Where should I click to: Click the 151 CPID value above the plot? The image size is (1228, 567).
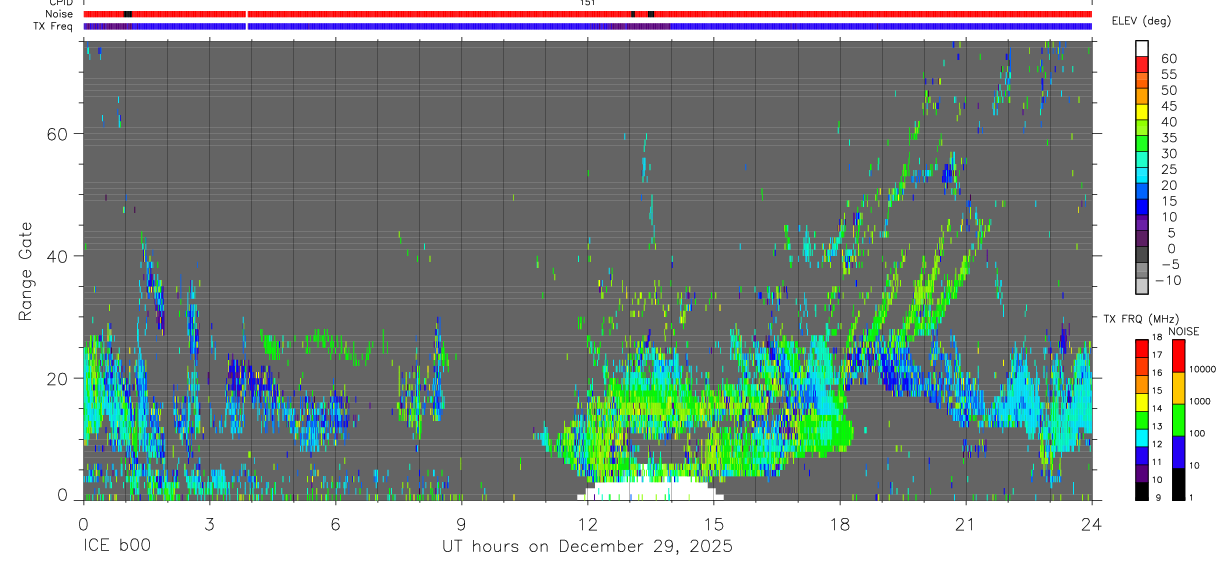click(587, 3)
